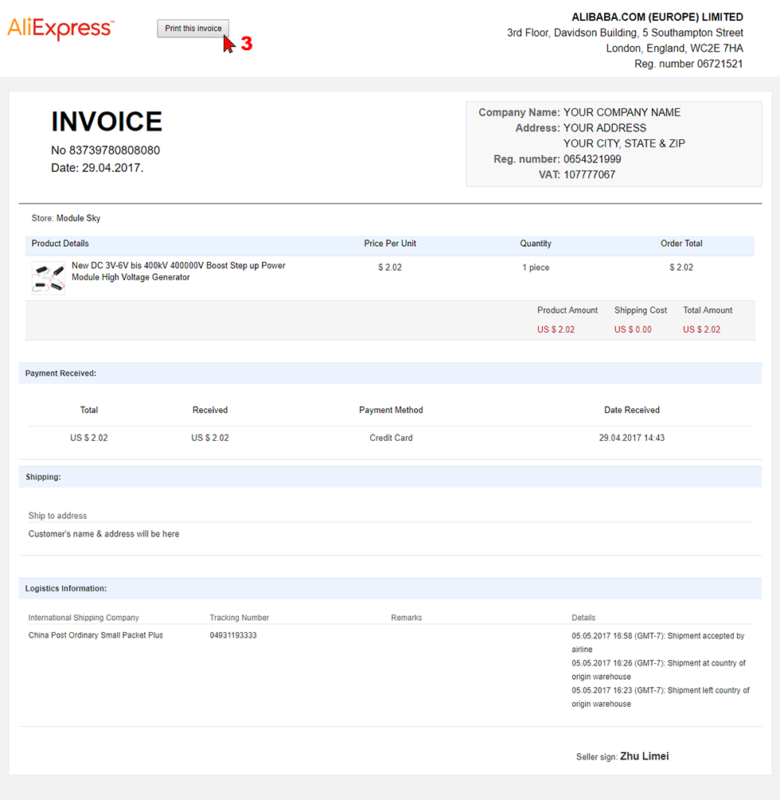Click the Price Per Unit column header

390,243
